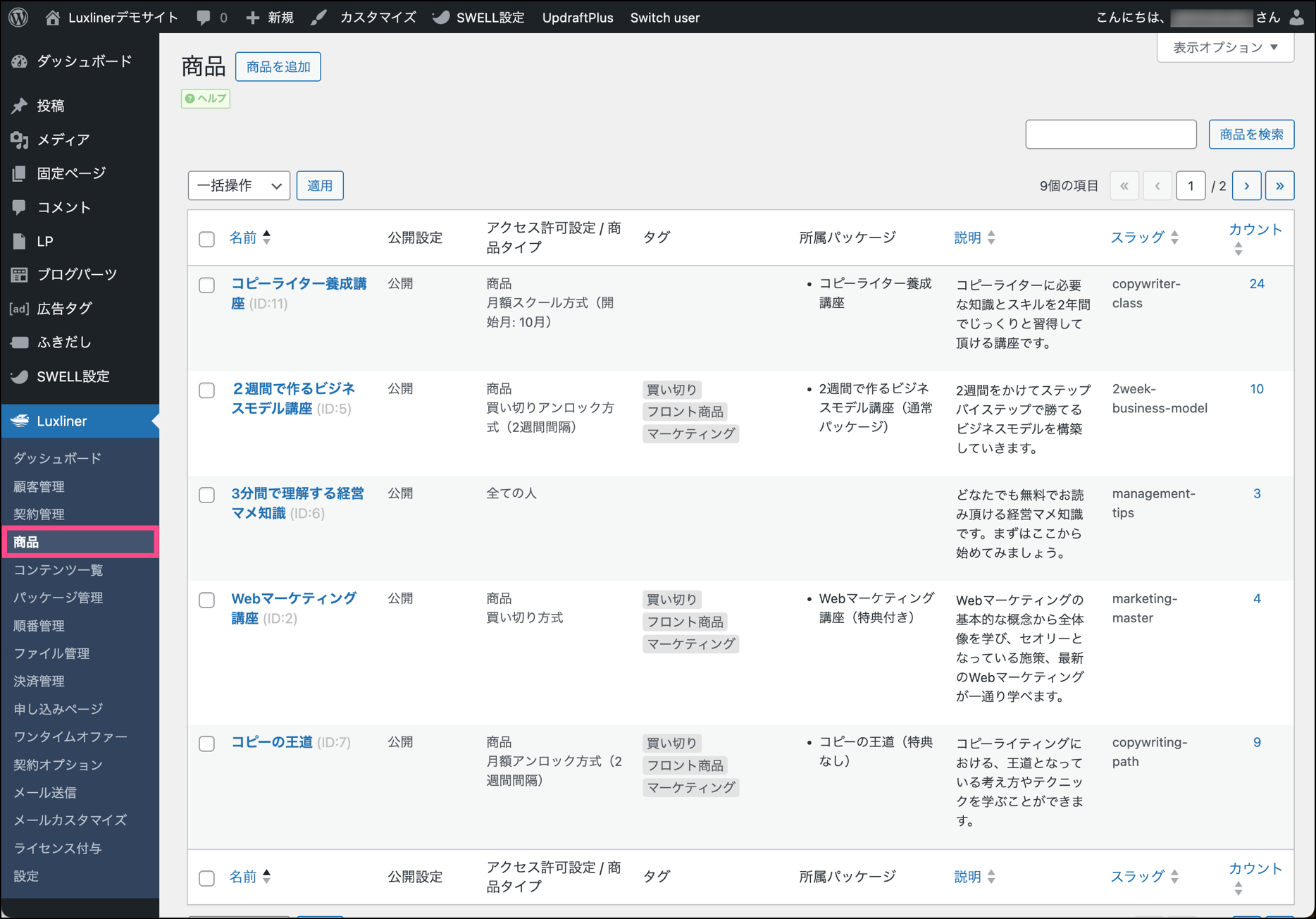Click the product search input field
1316x919 pixels.
click(x=1110, y=134)
